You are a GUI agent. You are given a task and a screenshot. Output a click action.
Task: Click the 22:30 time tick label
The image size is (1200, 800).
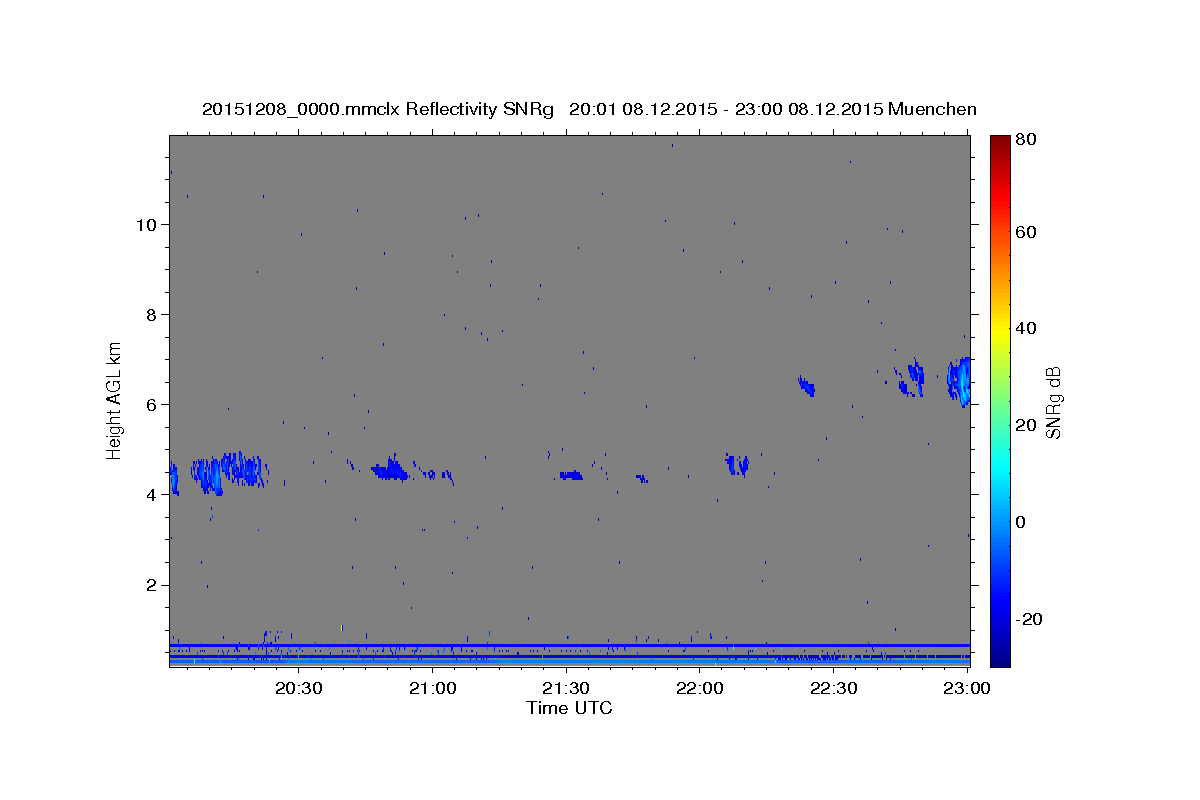(x=833, y=688)
